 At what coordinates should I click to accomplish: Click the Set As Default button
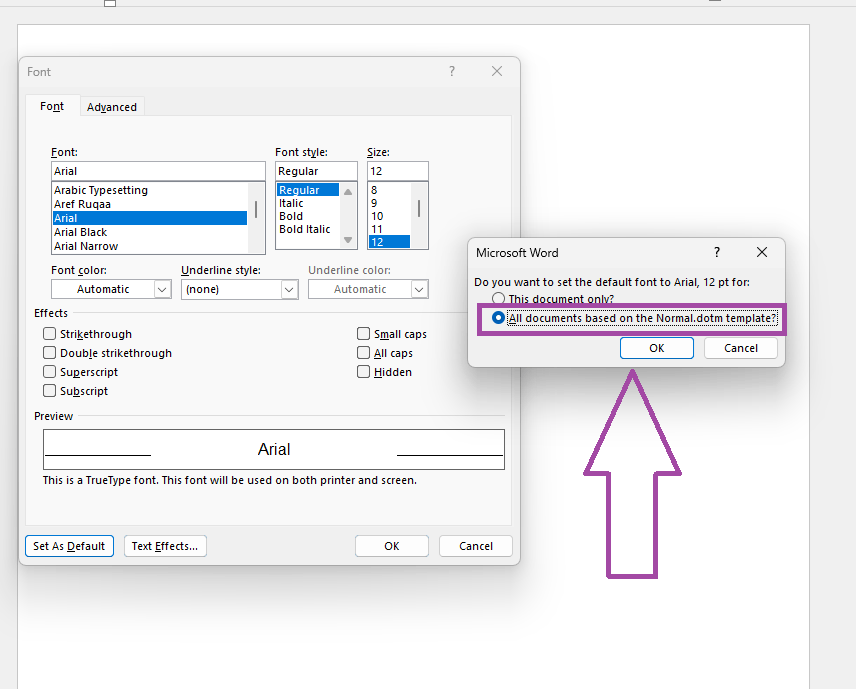[x=69, y=546]
